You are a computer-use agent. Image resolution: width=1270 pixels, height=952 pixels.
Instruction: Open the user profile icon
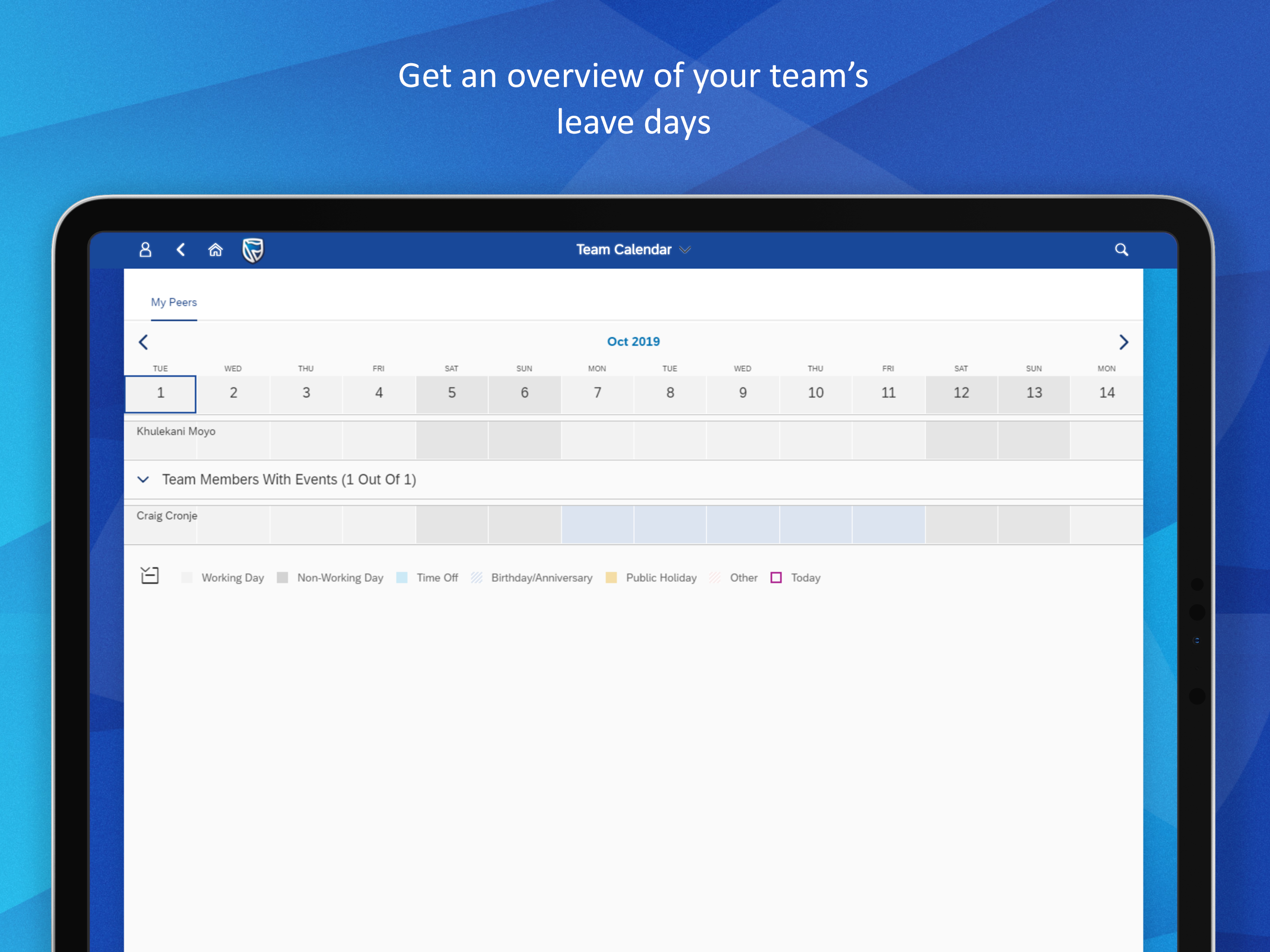[145, 250]
